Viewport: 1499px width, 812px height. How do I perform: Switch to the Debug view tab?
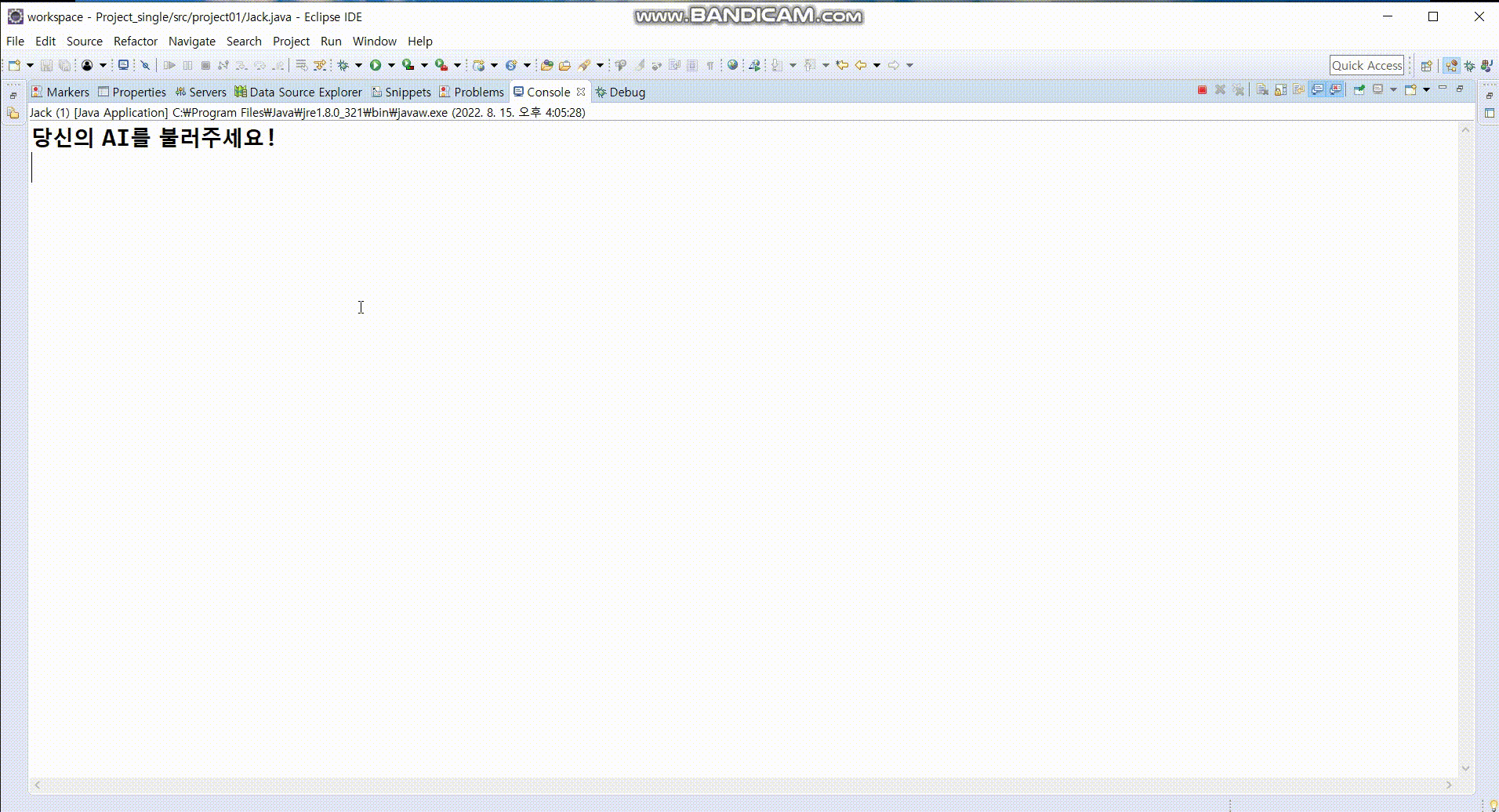620,92
